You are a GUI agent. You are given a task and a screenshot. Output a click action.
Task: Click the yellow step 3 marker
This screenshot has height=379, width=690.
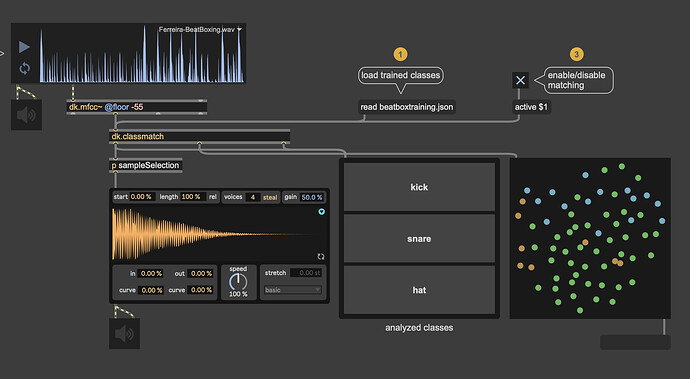click(576, 54)
